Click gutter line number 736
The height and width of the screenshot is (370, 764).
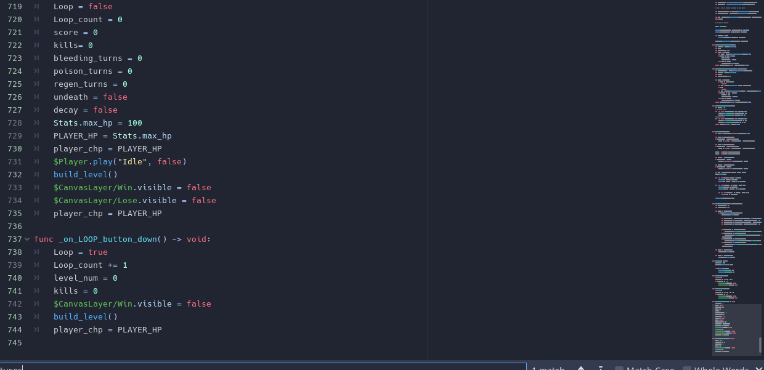(x=14, y=226)
